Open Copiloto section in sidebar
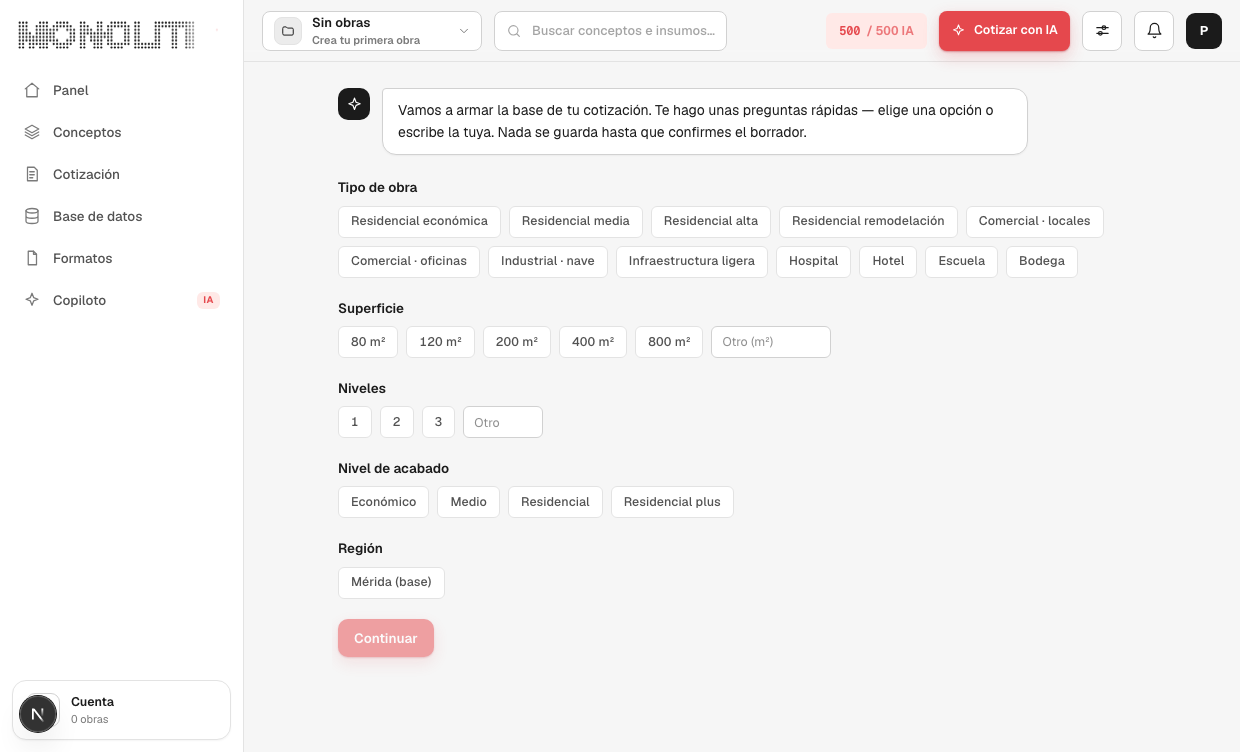 [121, 300]
